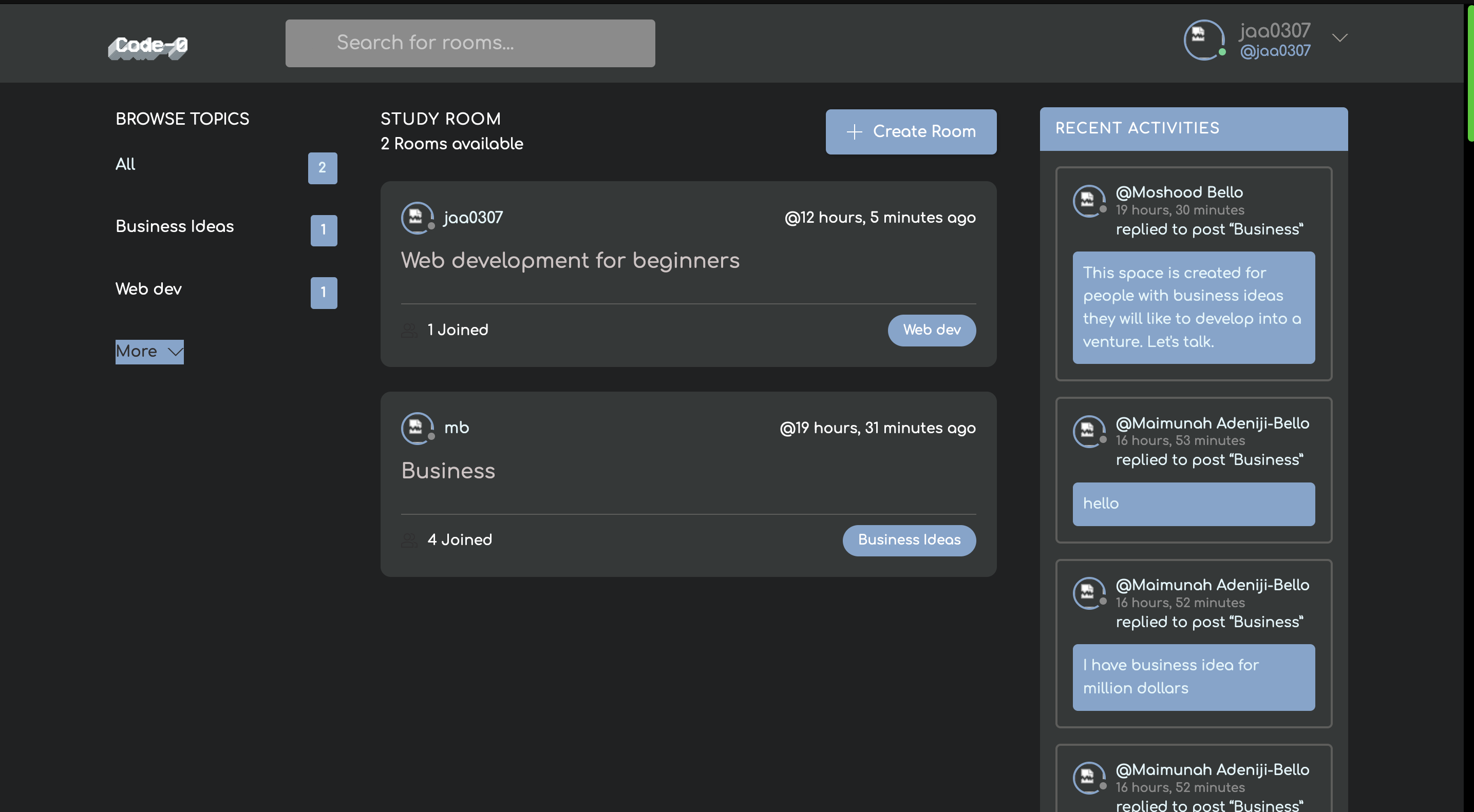This screenshot has height=812, width=1474.
Task: Focus the "Search for rooms" field
Action: (x=470, y=43)
